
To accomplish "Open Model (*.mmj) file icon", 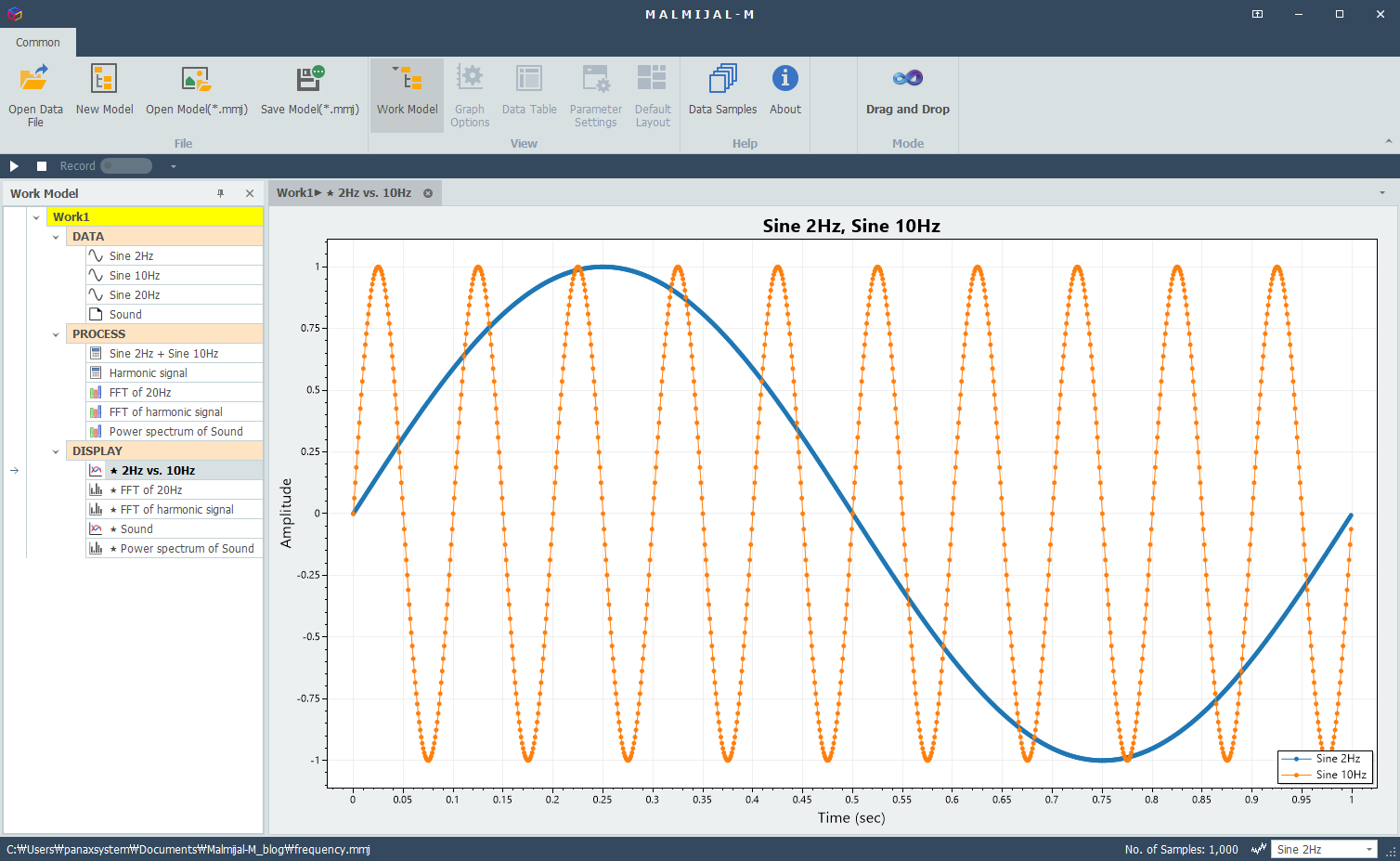I will point(196,79).
